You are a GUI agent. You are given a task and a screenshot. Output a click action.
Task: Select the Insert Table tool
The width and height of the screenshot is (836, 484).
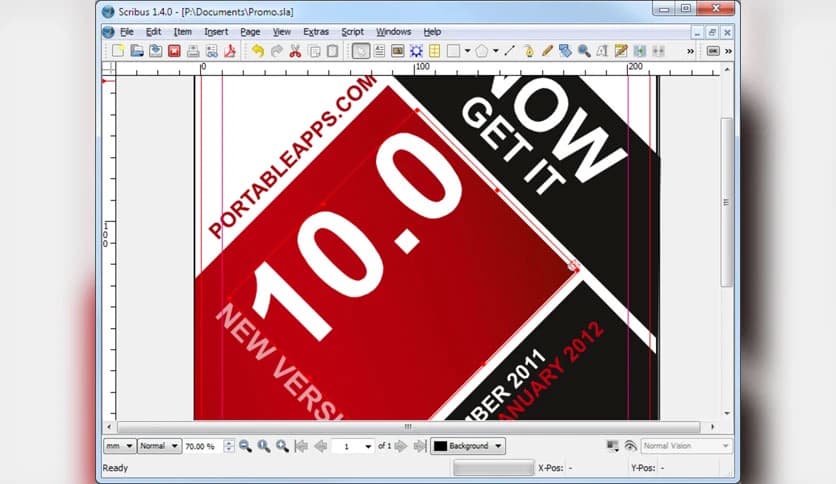click(x=435, y=51)
